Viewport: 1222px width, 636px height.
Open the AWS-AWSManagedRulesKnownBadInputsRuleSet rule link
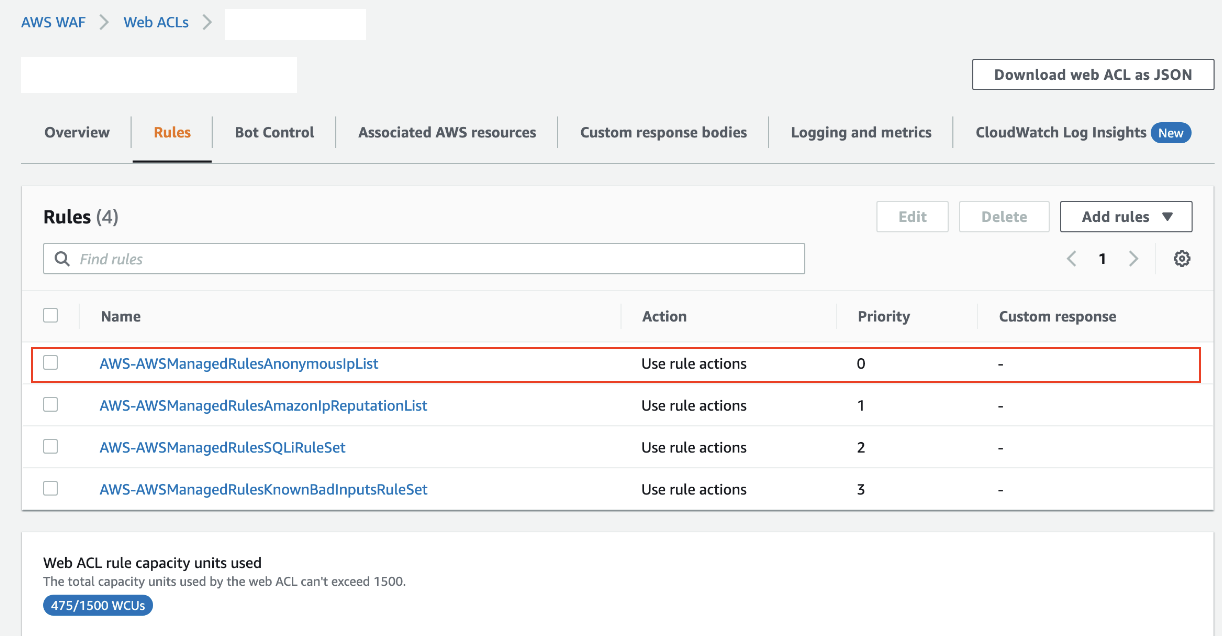[263, 490]
